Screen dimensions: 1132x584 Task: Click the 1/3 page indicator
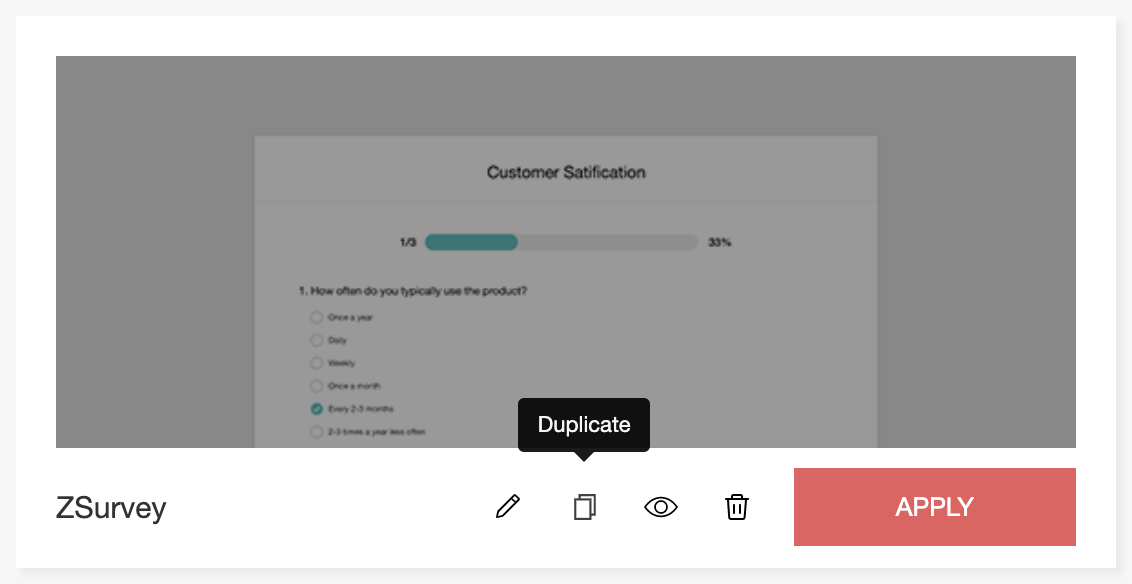pyautogui.click(x=407, y=242)
